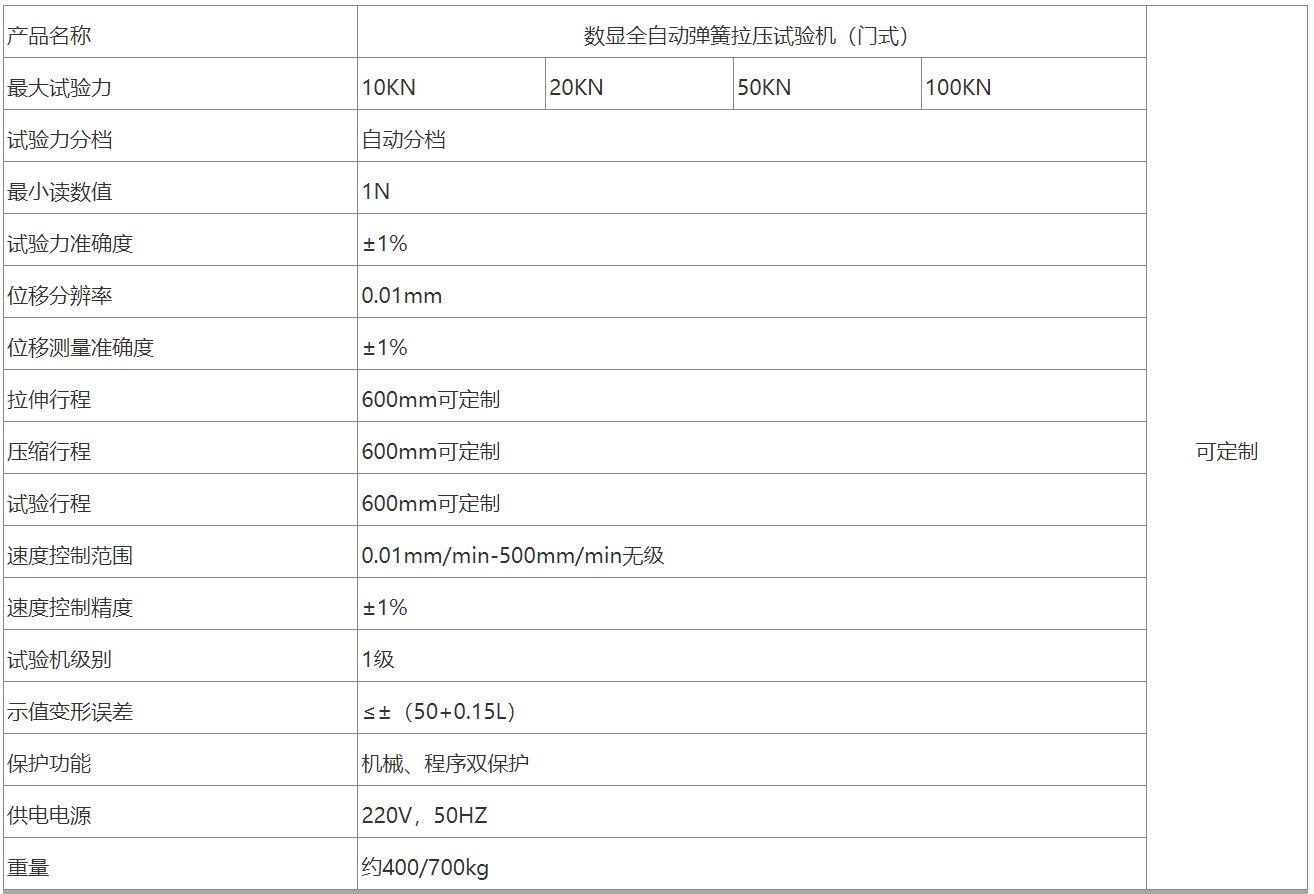Screen dimensions: 1314x894
Task: Click the 220V，50HZ power value
Action: [x=424, y=816]
